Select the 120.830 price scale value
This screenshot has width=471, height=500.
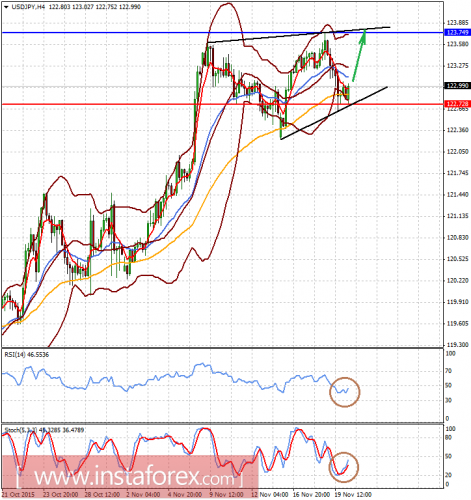[457, 237]
